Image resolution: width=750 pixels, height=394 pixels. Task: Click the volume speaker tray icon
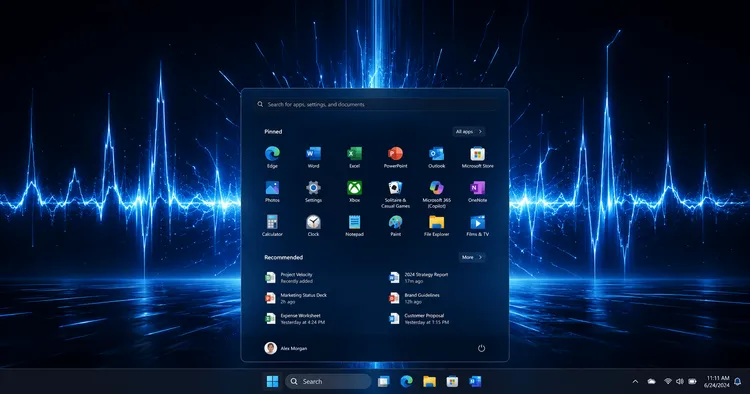[x=680, y=381]
